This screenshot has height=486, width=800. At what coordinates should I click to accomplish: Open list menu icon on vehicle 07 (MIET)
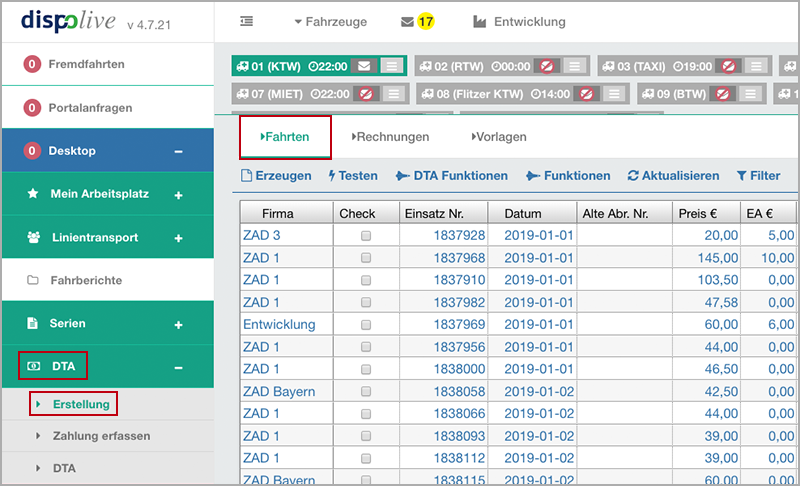pos(394,94)
